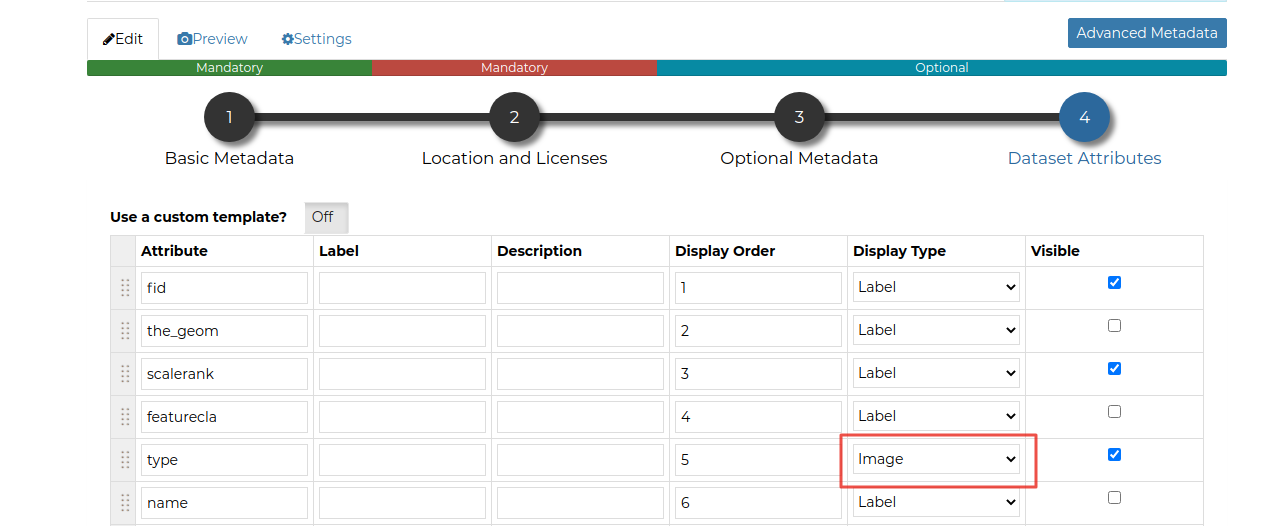Open Display Type dropdown for scalerank row
This screenshot has height=526, width=1273.
tap(936, 373)
